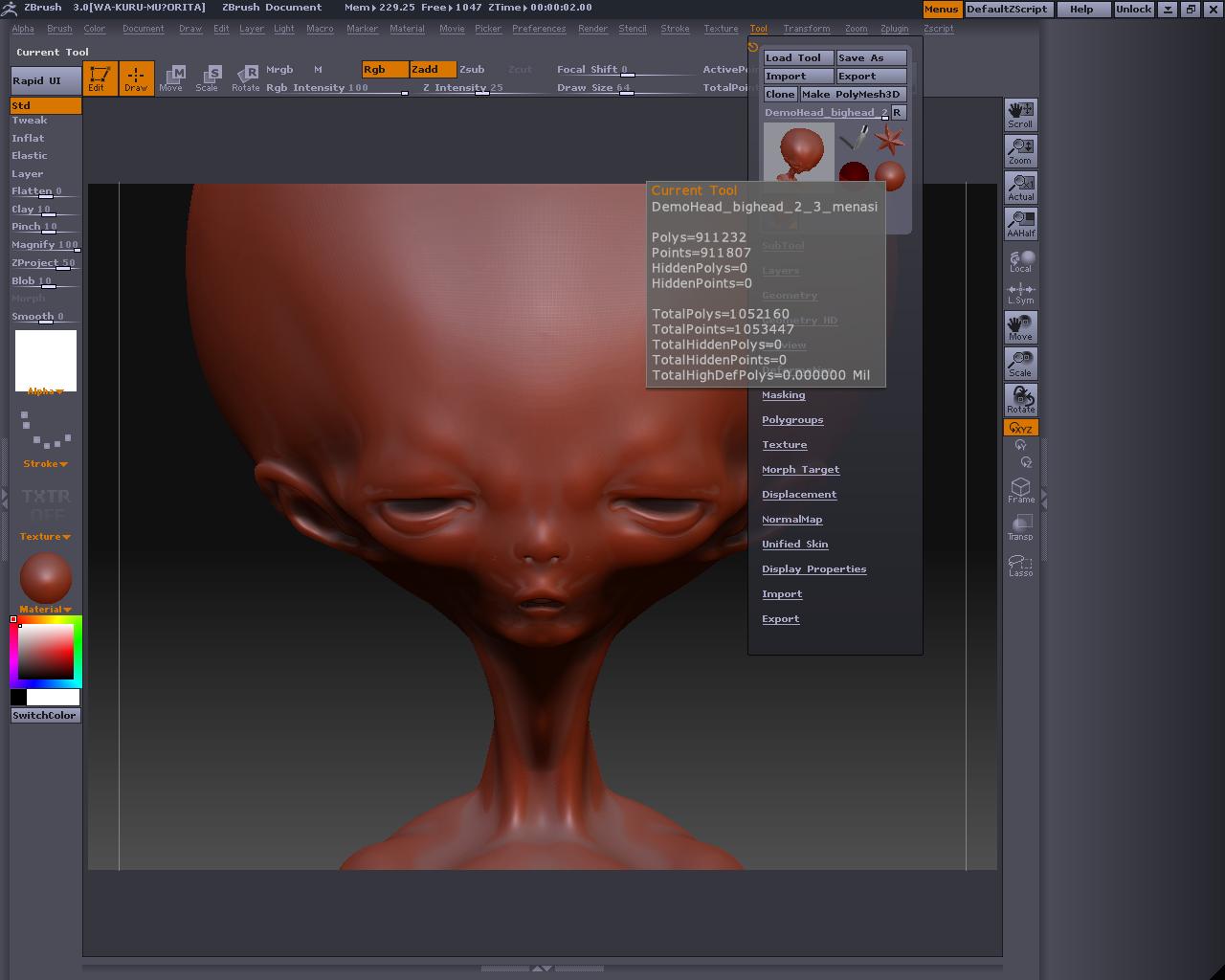The height and width of the screenshot is (980, 1225).
Task: Click the AAHalf zoom icon
Action: (1020, 224)
